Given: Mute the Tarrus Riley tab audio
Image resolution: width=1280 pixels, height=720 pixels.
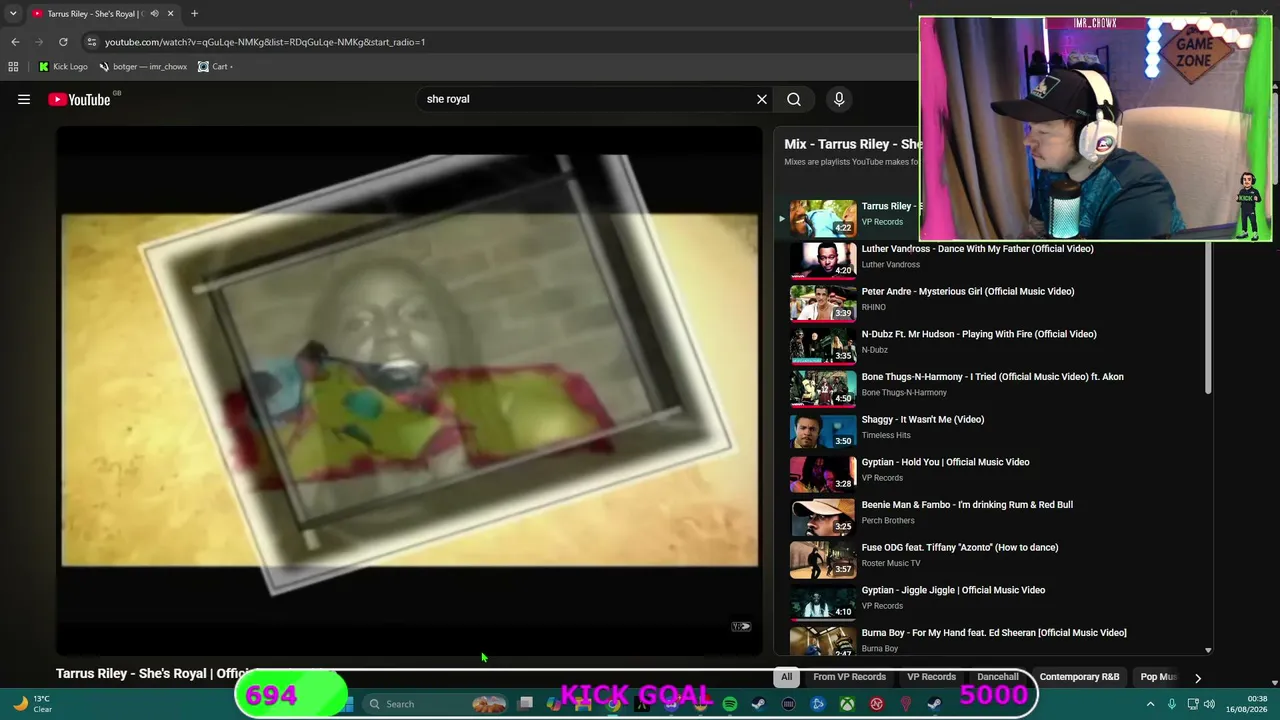Looking at the screenshot, I should (x=154, y=14).
